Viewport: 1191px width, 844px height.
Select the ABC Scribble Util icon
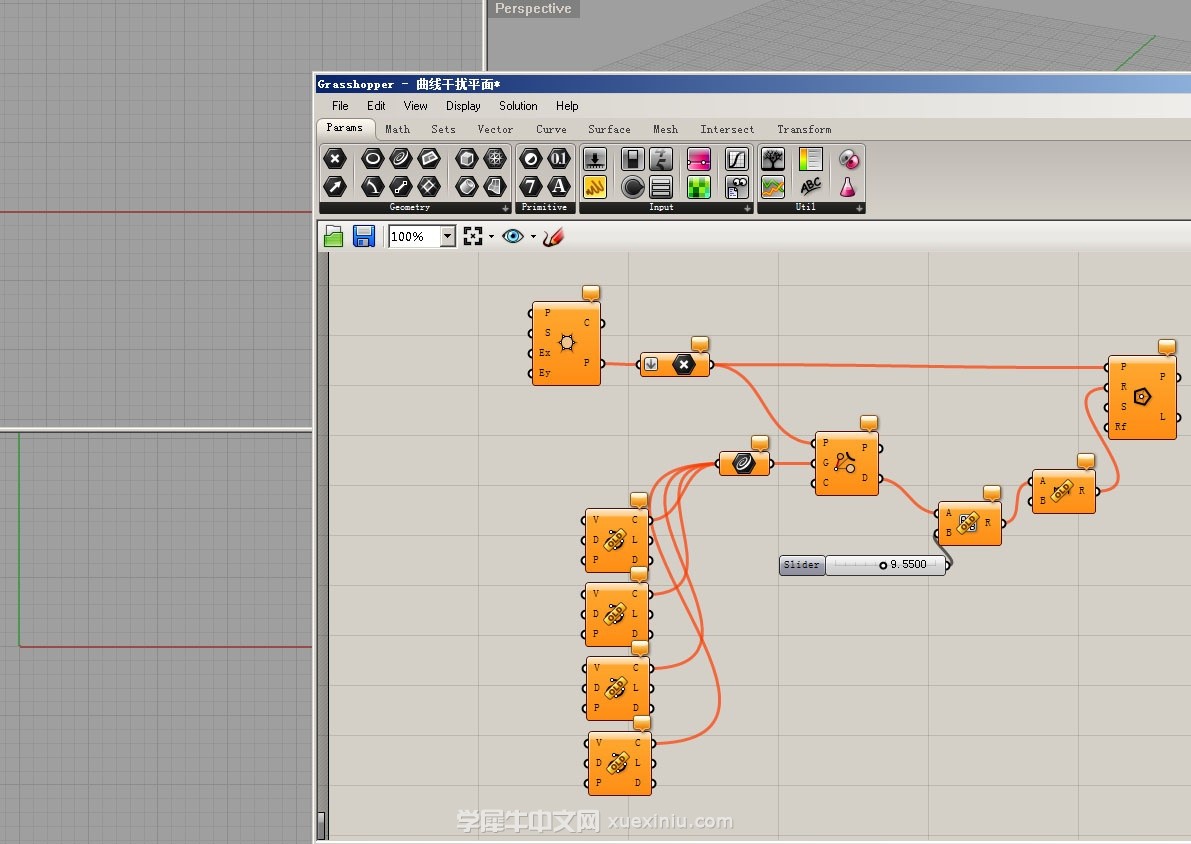810,186
